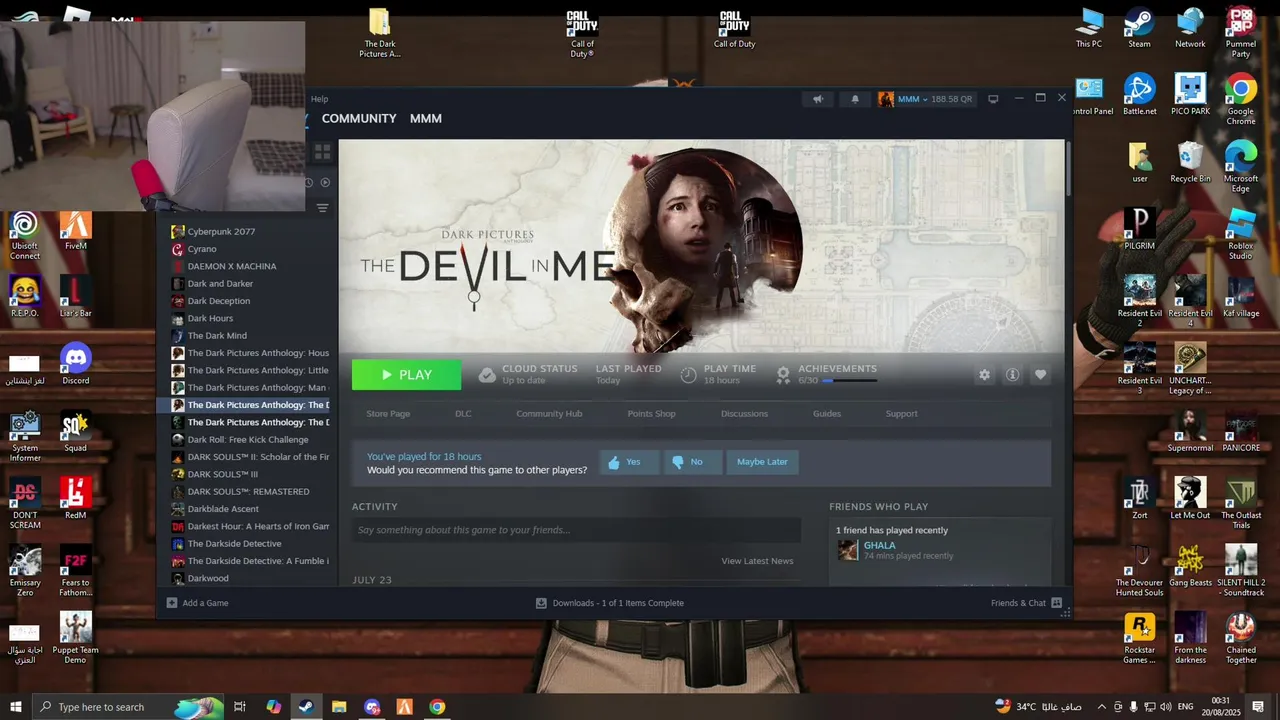Open friend GHALA's profile
The width and height of the screenshot is (1280, 720).
[879, 545]
